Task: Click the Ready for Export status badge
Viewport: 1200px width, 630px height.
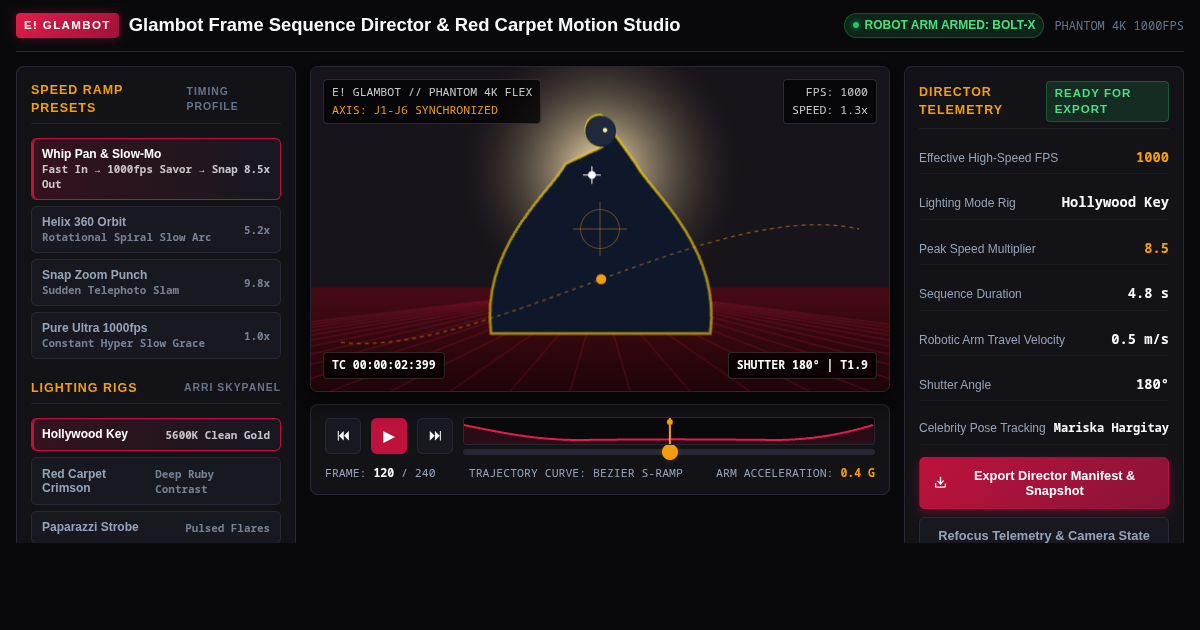Action: click(1107, 101)
